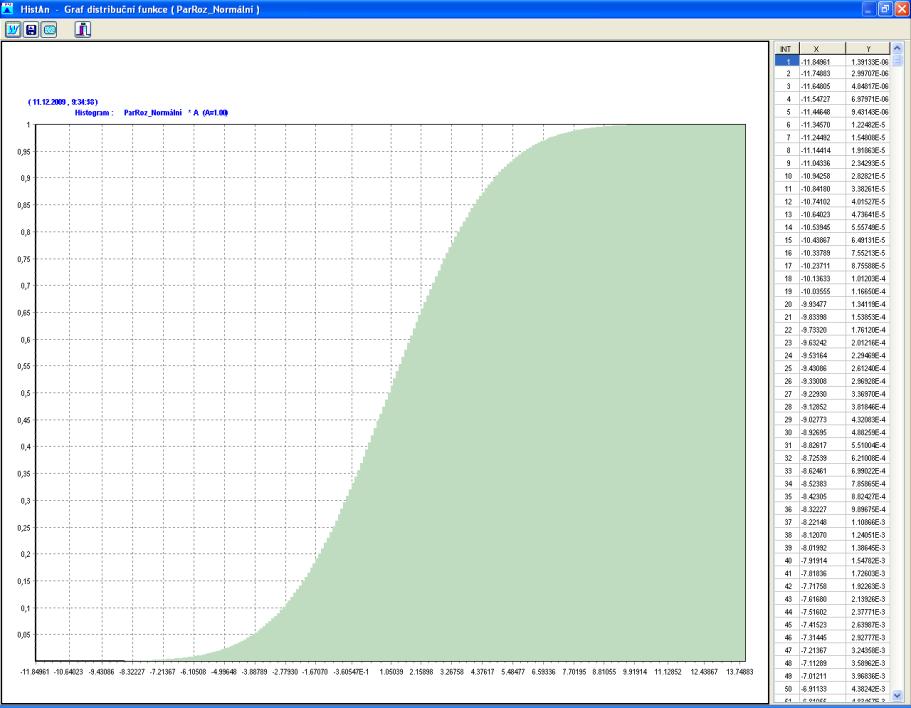Select table row number 1

tap(787, 62)
